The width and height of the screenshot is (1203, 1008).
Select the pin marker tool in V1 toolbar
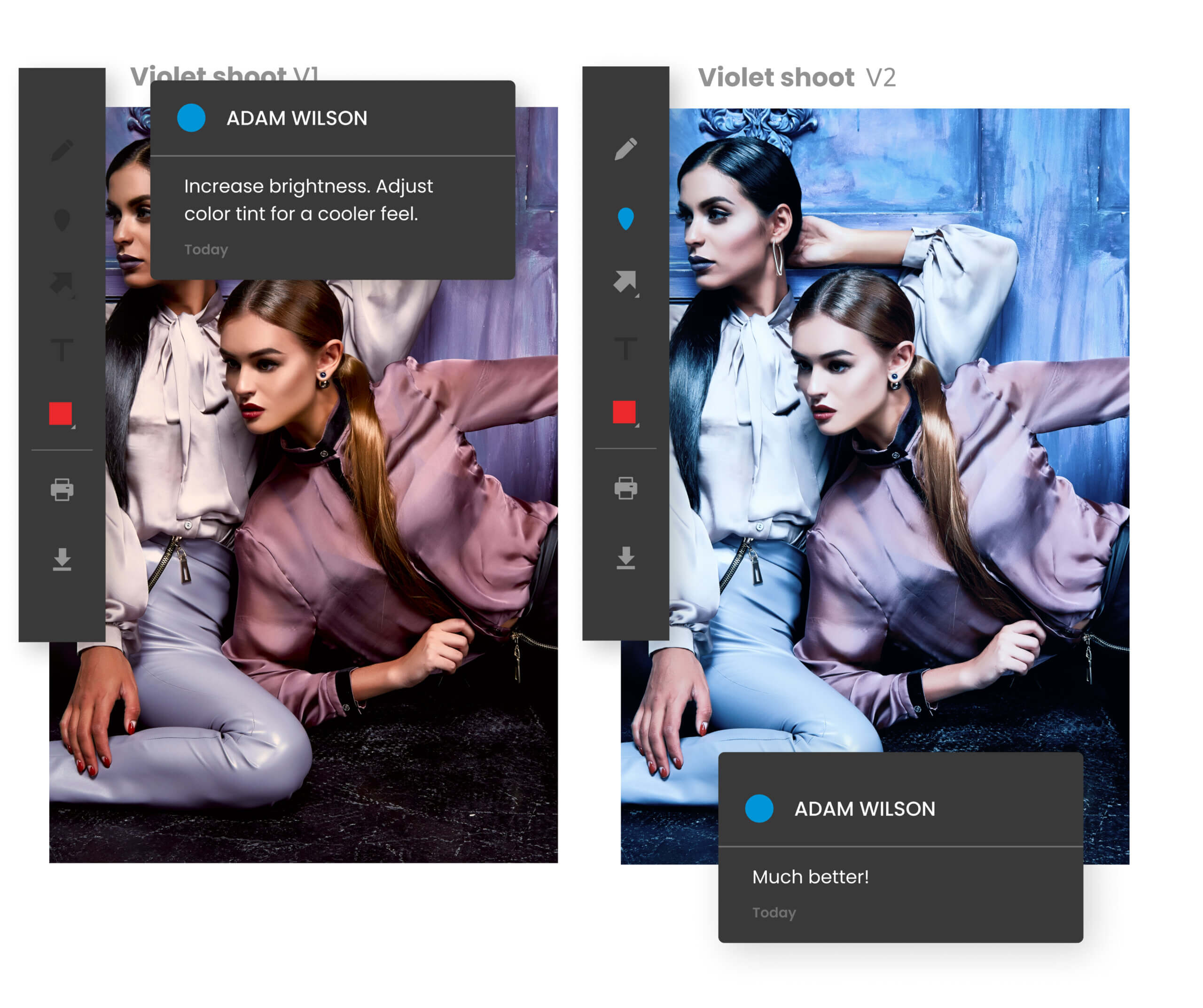tap(62, 220)
